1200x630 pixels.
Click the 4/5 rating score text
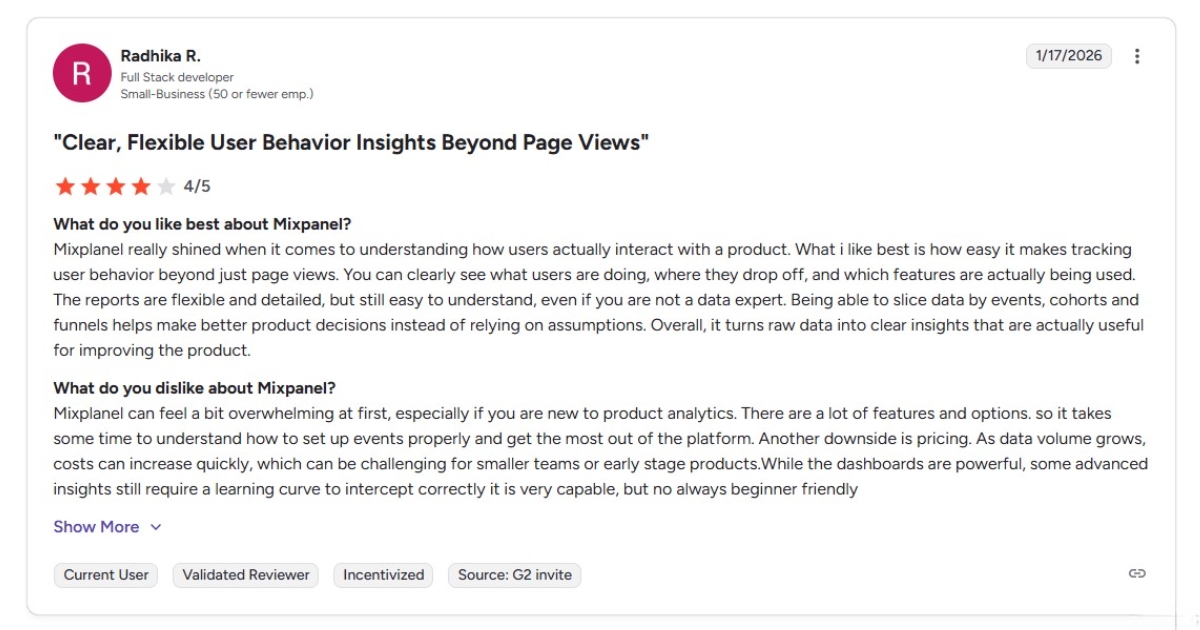click(x=197, y=186)
